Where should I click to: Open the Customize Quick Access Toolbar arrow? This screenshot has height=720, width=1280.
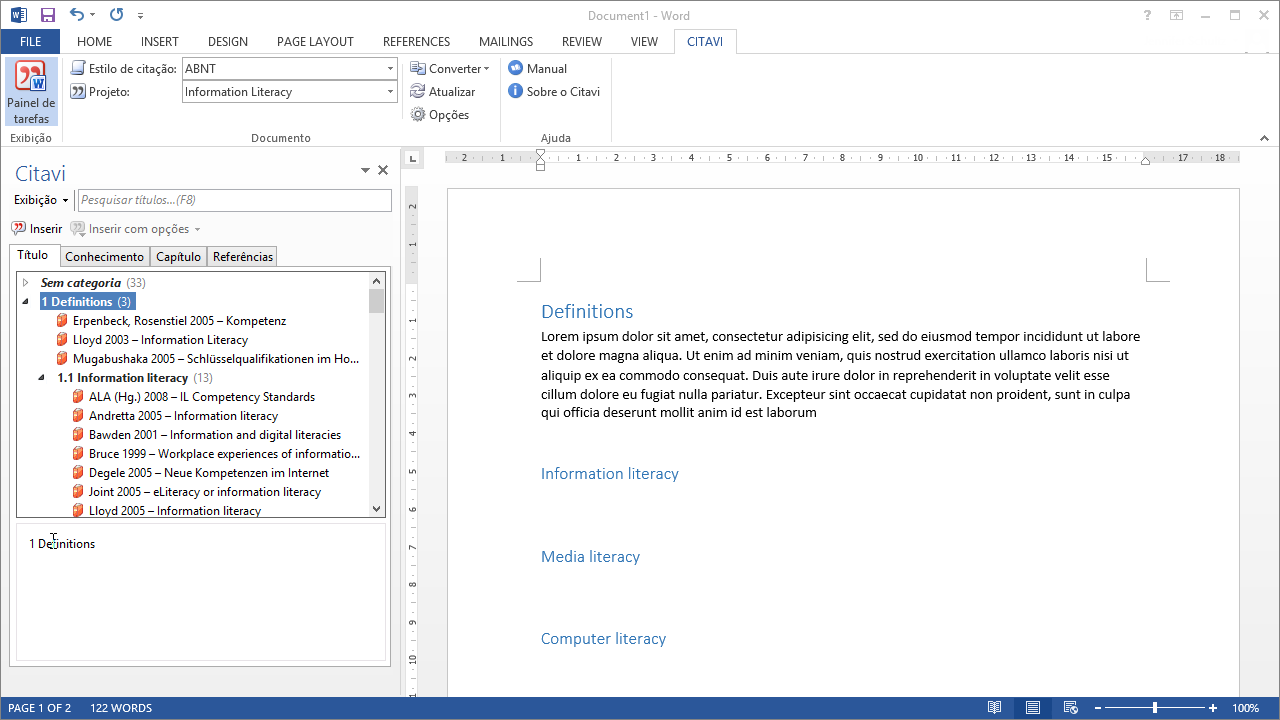(140, 16)
